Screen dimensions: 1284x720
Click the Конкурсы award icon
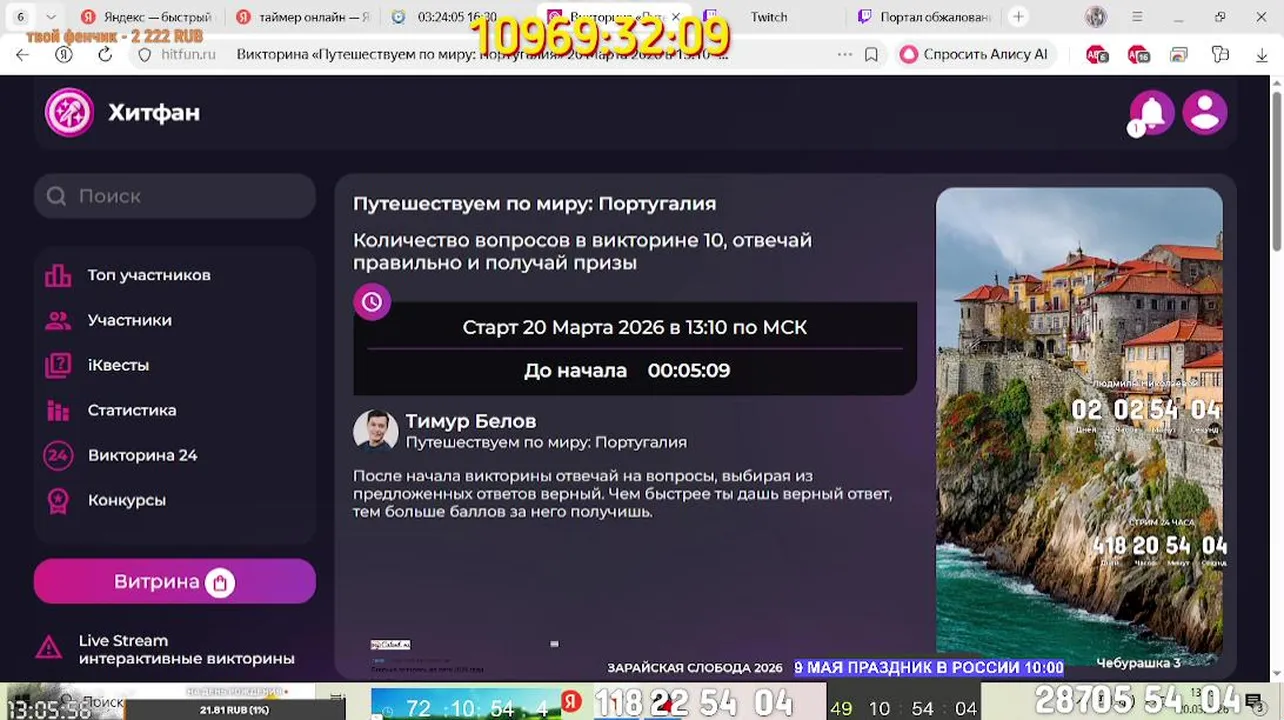(58, 500)
